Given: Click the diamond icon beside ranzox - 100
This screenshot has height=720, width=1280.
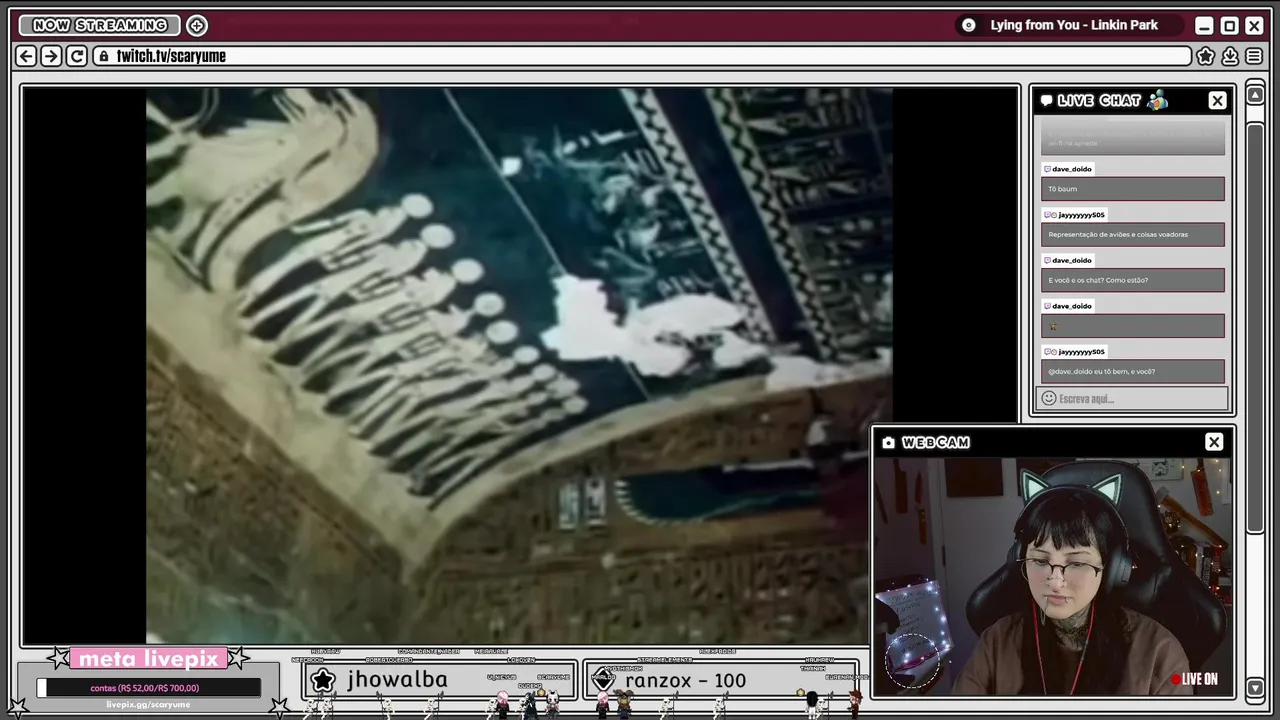Looking at the screenshot, I should click(603, 680).
